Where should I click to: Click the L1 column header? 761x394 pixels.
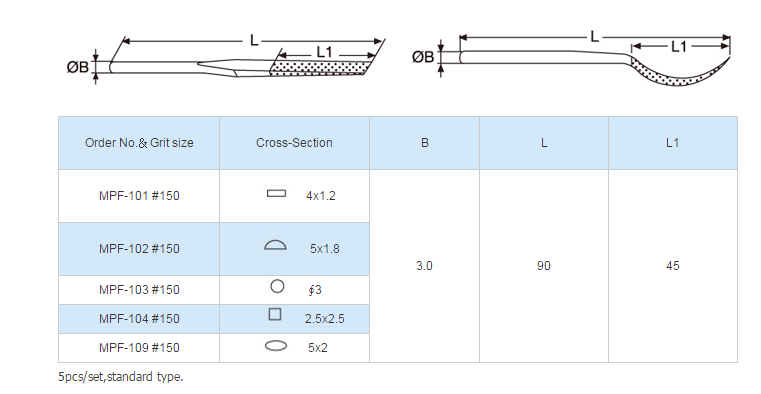tap(673, 143)
